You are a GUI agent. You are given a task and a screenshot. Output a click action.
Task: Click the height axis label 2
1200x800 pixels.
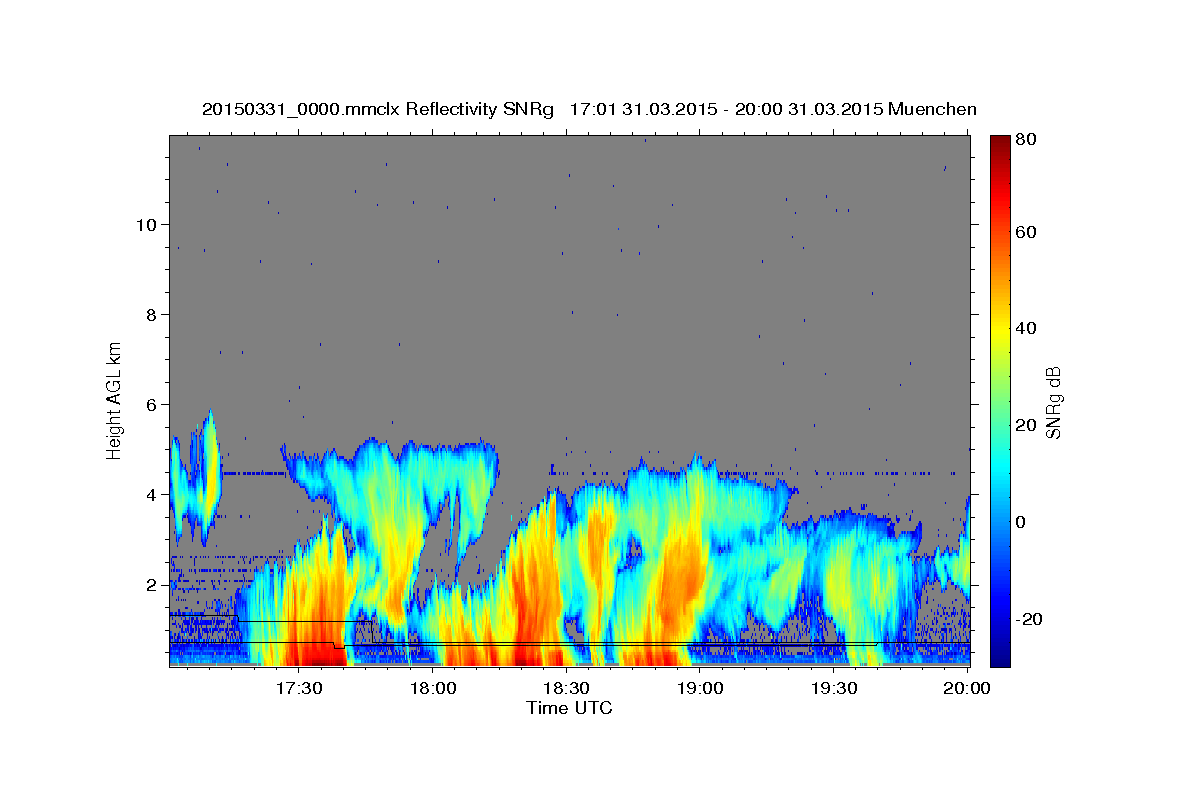pos(150,584)
